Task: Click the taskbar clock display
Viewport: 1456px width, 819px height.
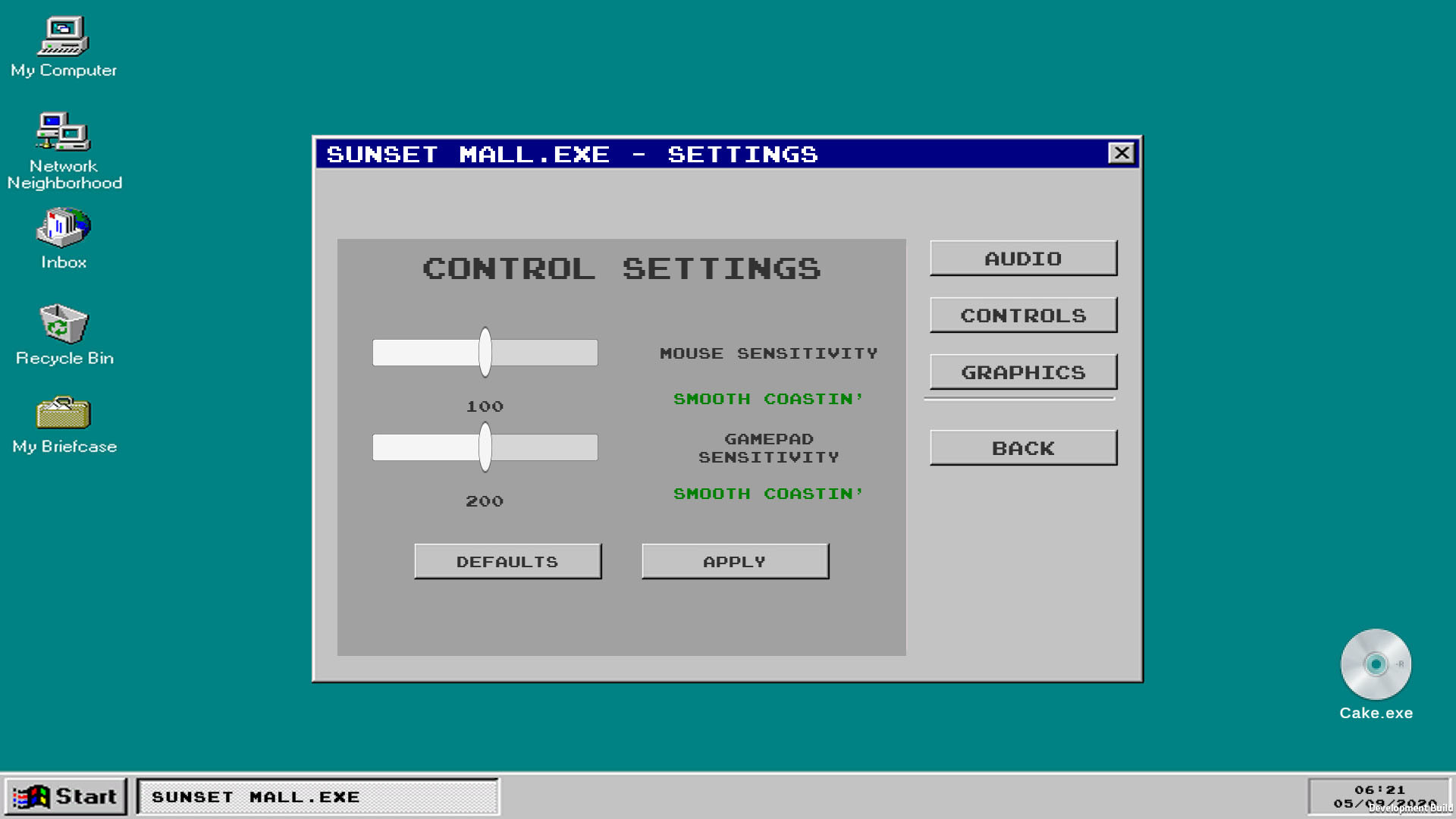Action: (x=1379, y=796)
